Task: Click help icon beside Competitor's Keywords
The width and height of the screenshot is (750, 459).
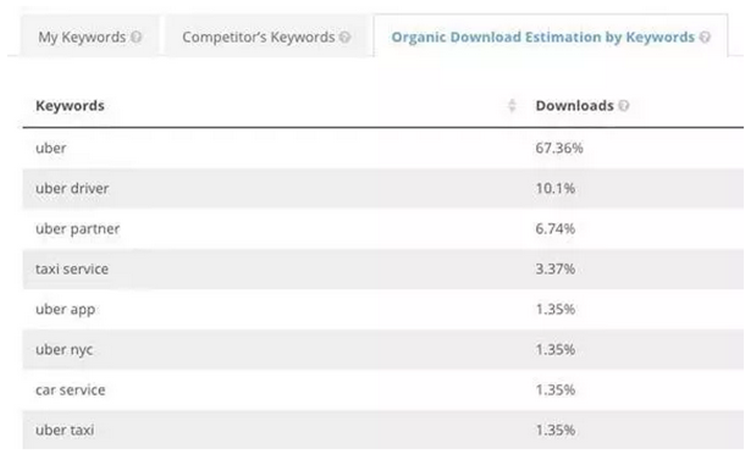Action: point(345,38)
